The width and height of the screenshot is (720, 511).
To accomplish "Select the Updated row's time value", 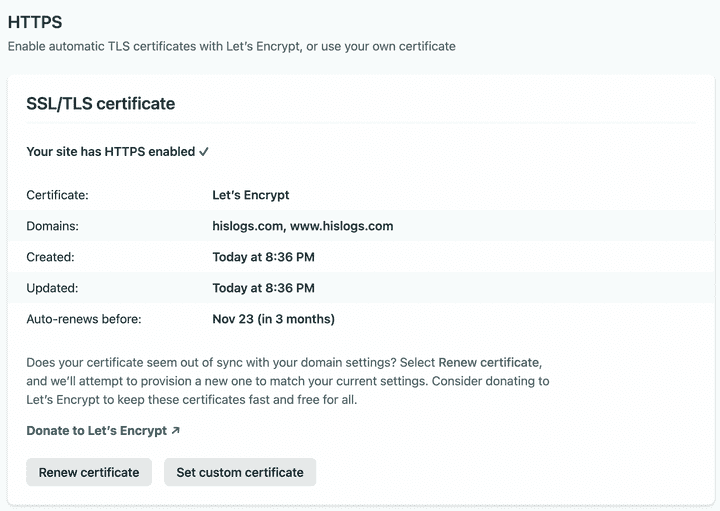I will point(263,288).
